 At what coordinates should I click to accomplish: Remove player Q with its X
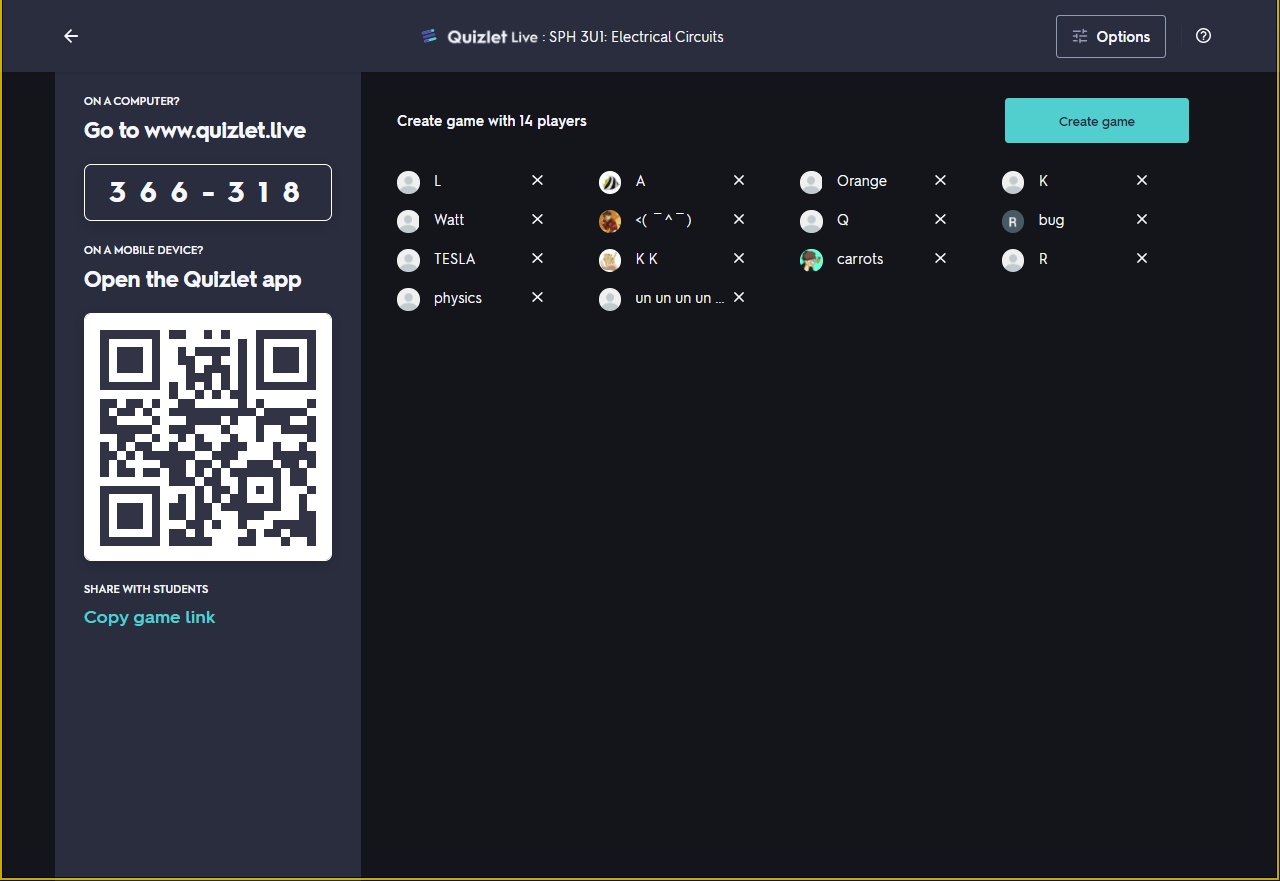[940, 219]
